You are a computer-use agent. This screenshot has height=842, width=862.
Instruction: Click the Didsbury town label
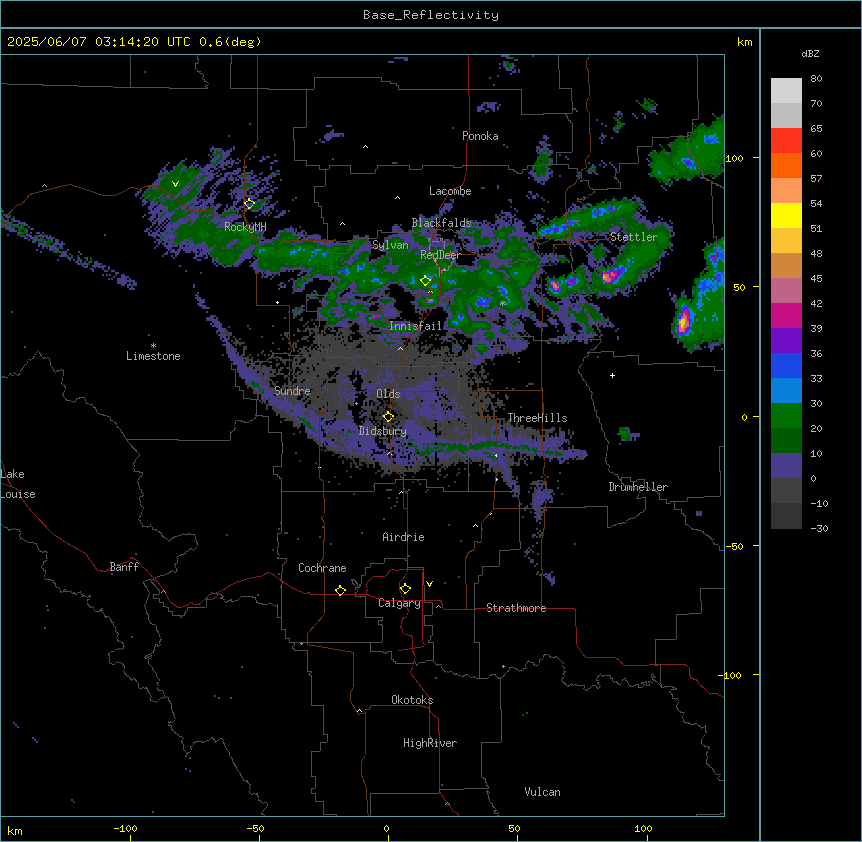[x=382, y=431]
